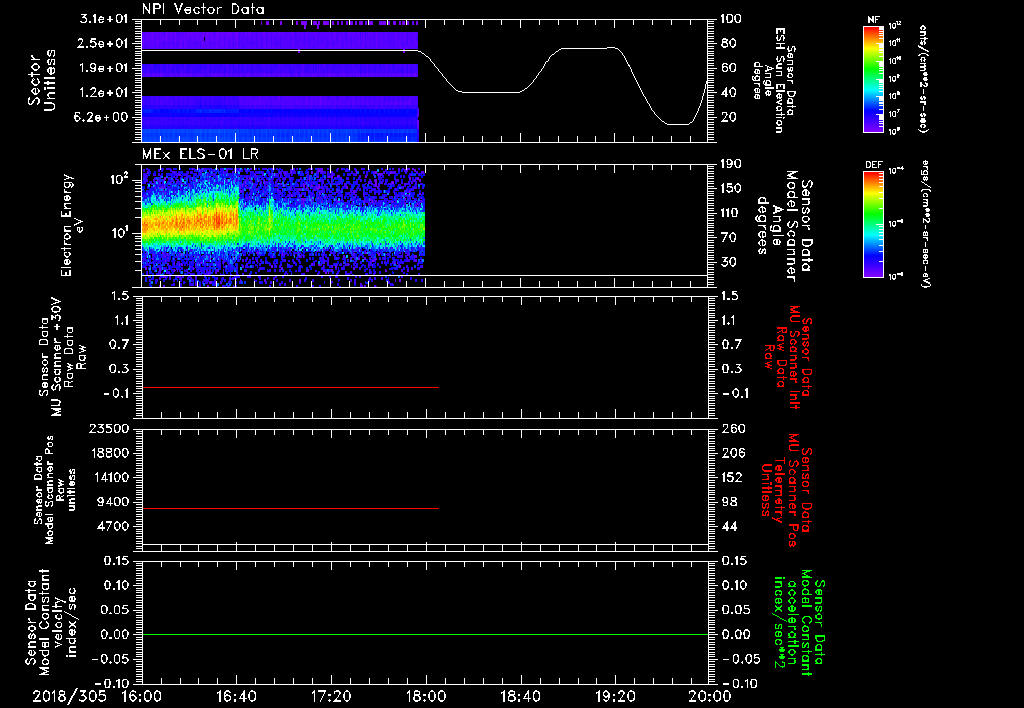
Task: Click the 16:00 time axis label
Action: (x=142, y=696)
